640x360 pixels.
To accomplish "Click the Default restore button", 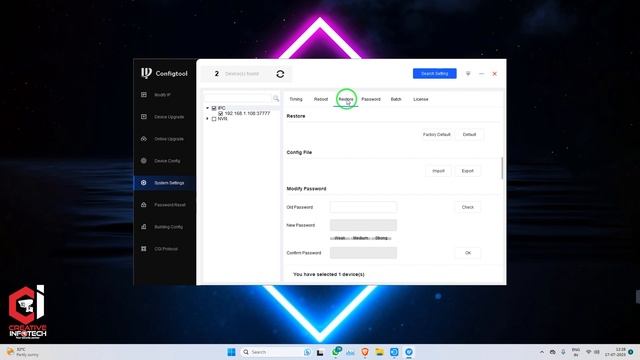I will [x=469, y=134].
